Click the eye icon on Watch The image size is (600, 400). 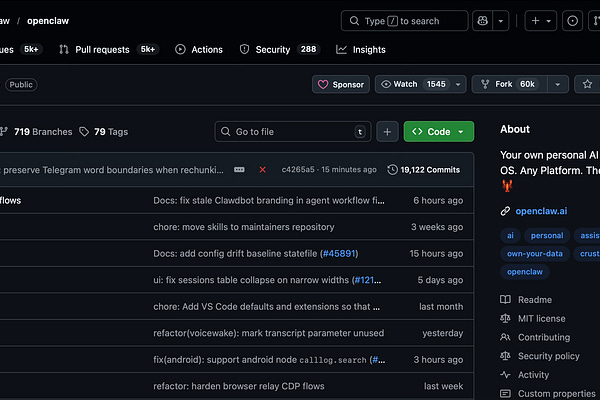(386, 84)
